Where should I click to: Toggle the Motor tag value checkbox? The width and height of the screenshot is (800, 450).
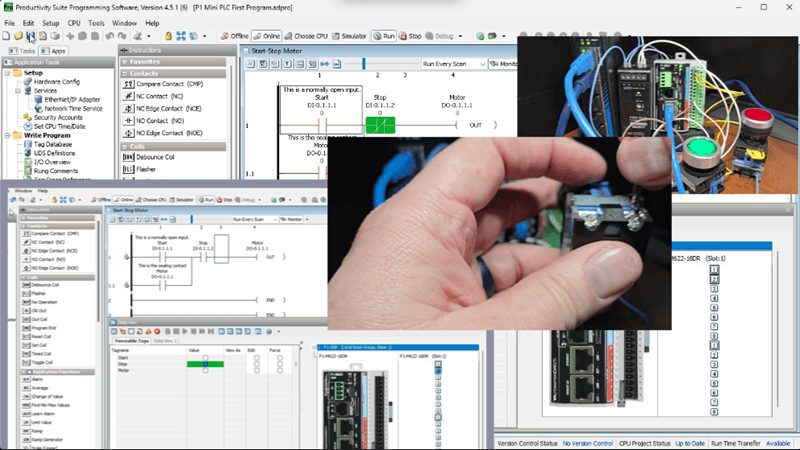coord(205,371)
